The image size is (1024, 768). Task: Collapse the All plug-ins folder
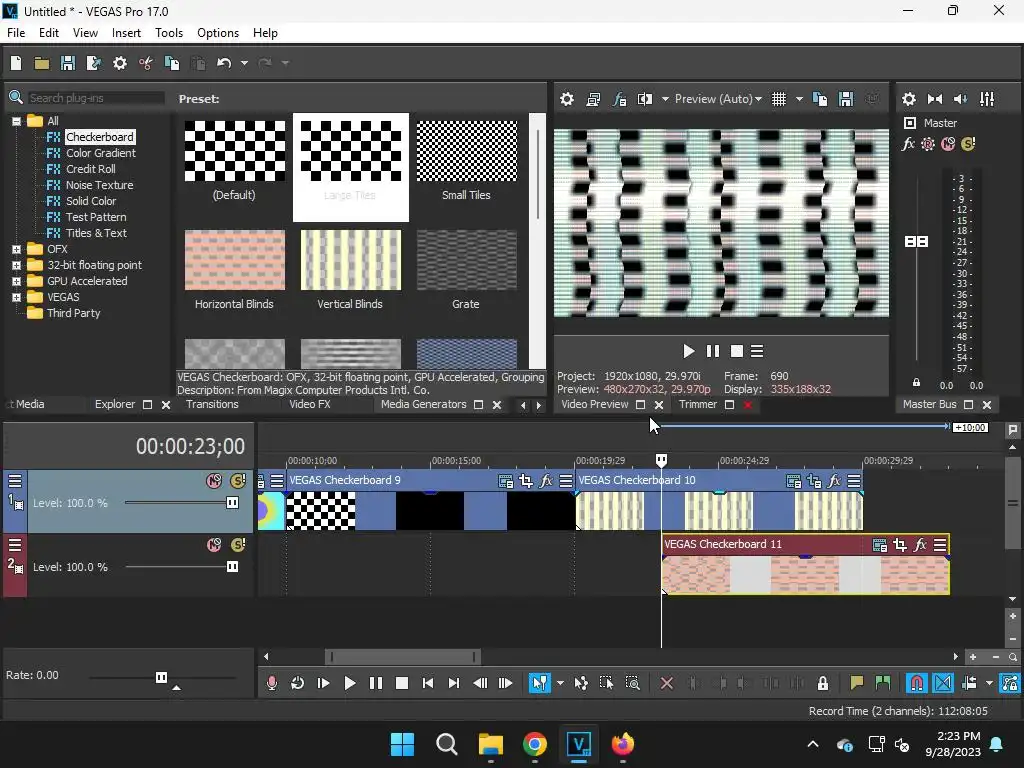tap(16, 121)
